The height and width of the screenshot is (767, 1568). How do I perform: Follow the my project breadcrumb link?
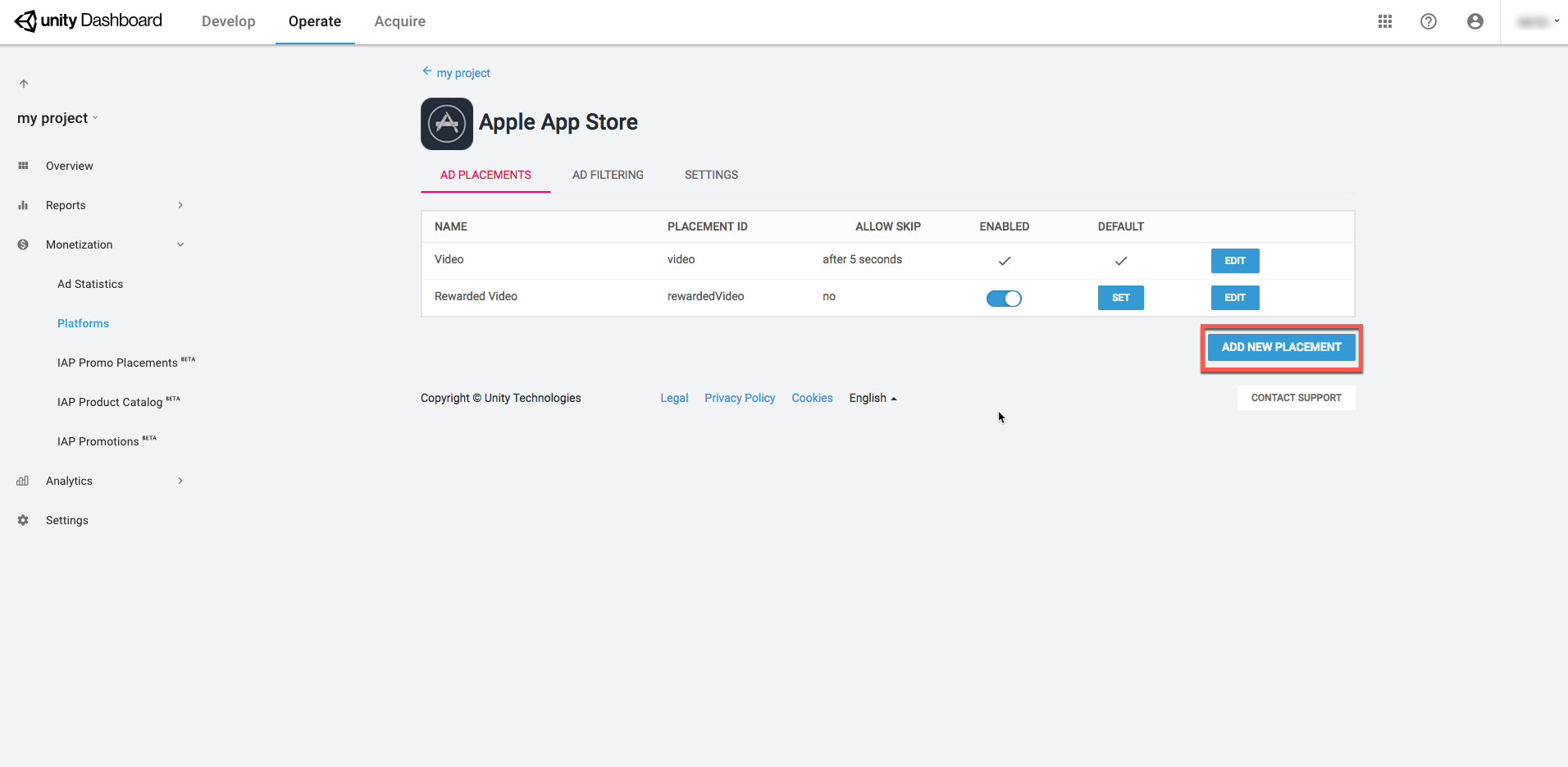463,73
